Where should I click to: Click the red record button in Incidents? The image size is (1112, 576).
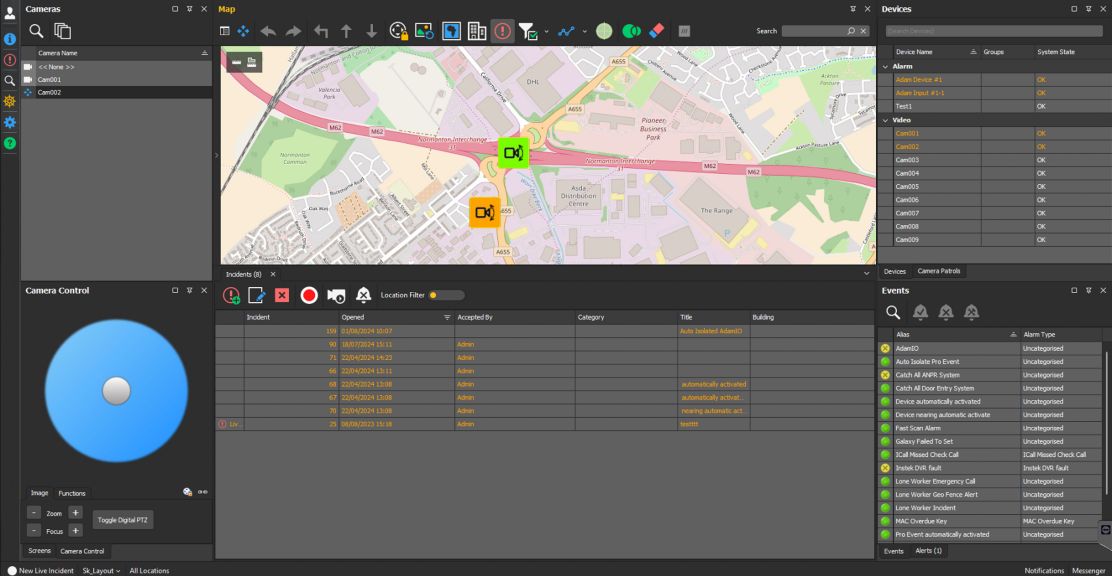click(309, 295)
